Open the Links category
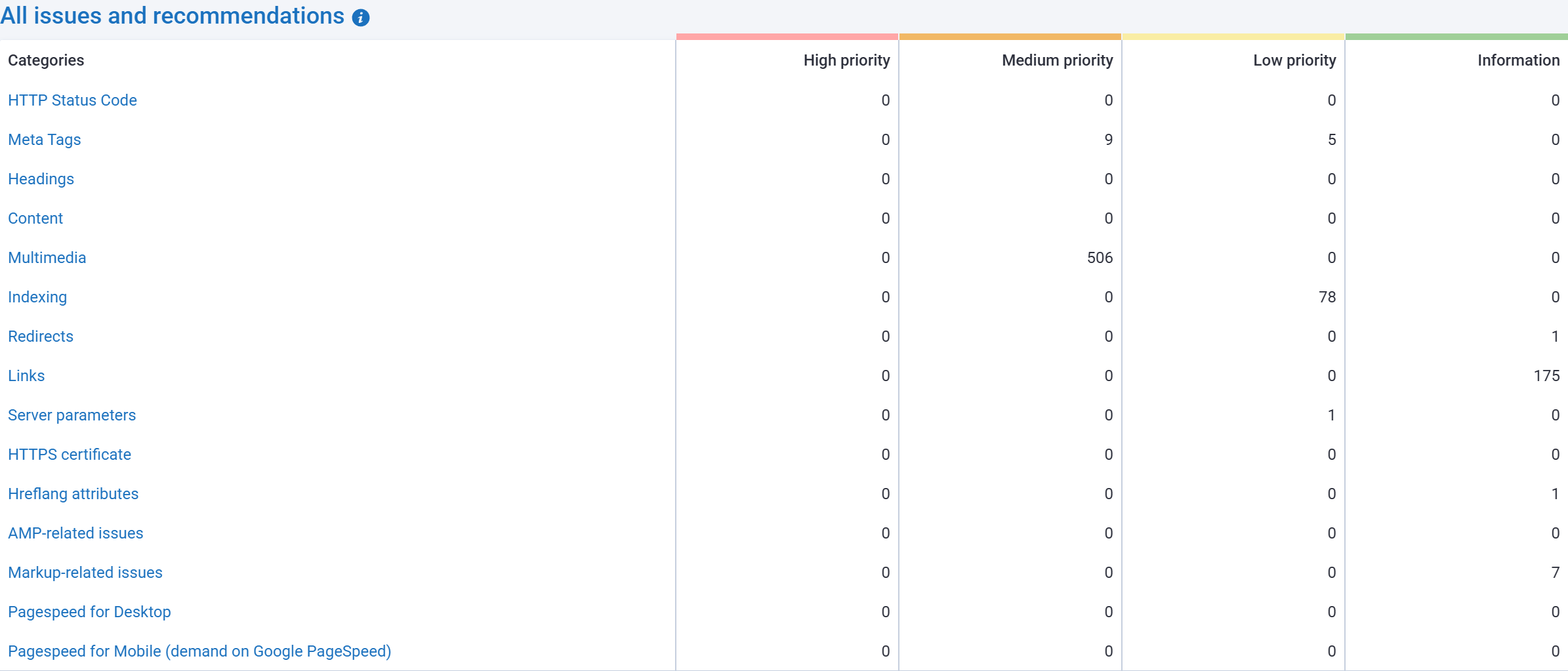 click(26, 376)
